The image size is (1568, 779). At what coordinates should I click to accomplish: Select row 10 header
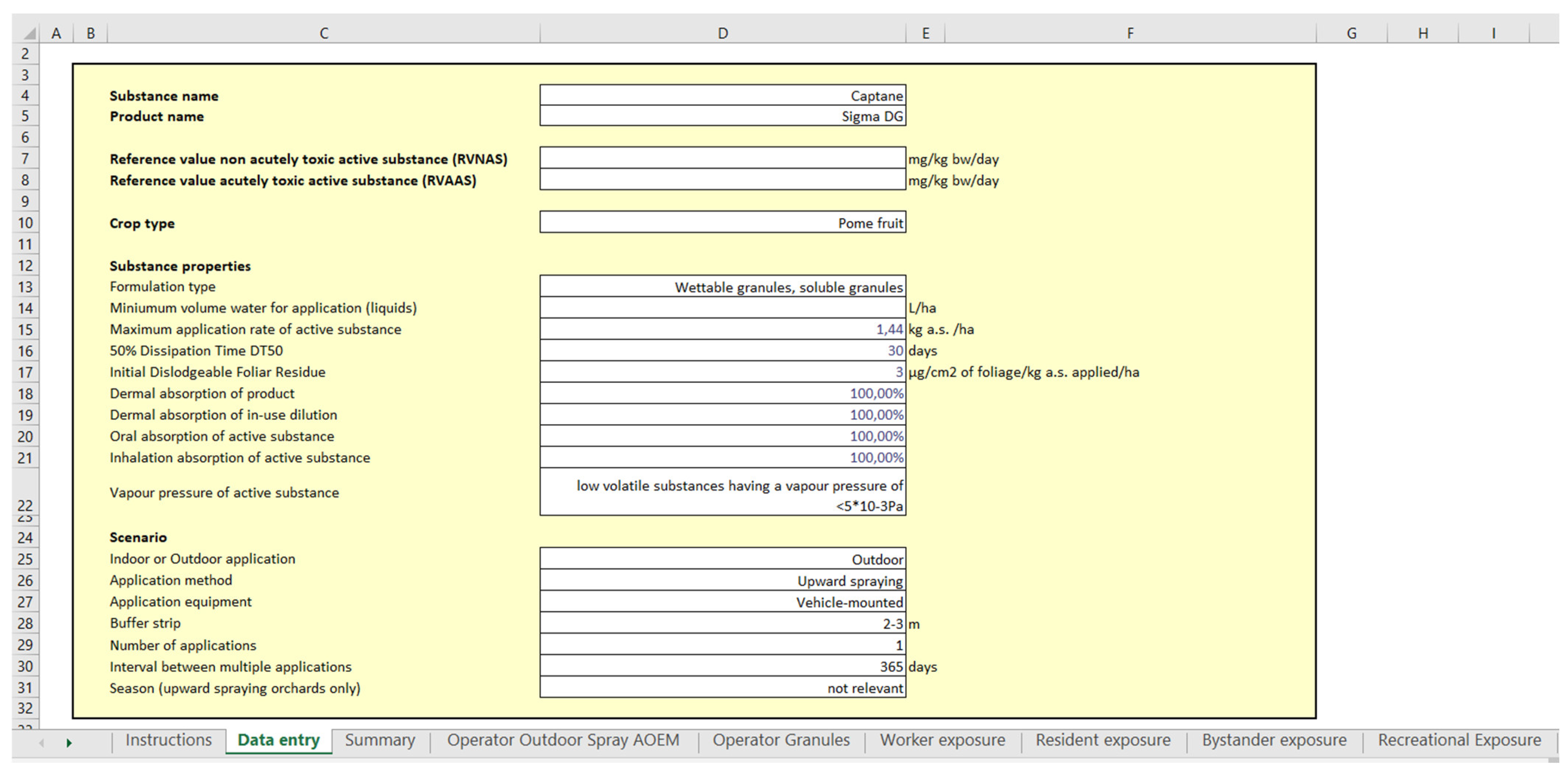[25, 223]
